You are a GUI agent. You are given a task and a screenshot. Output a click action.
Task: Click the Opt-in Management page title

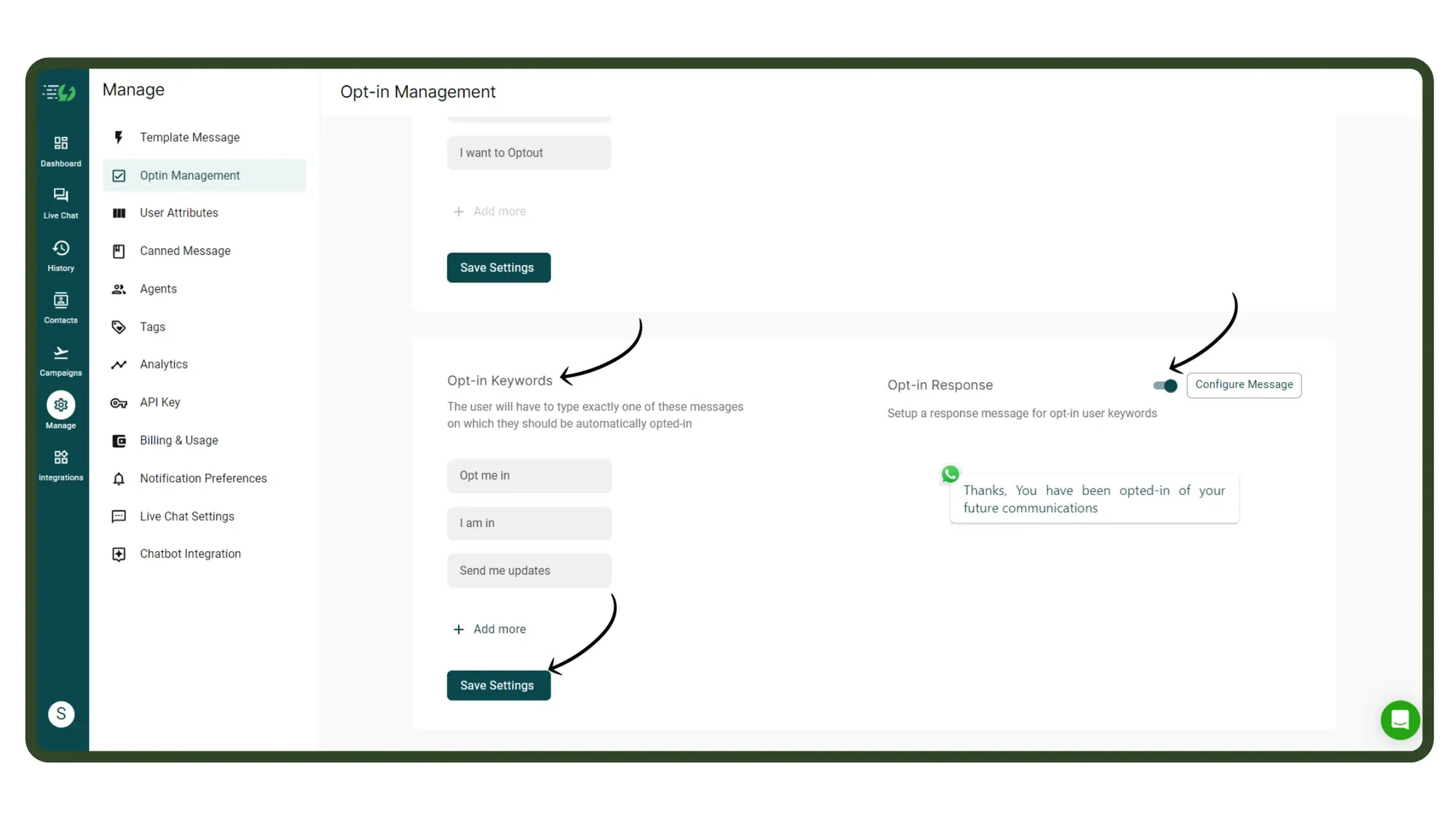click(x=418, y=92)
